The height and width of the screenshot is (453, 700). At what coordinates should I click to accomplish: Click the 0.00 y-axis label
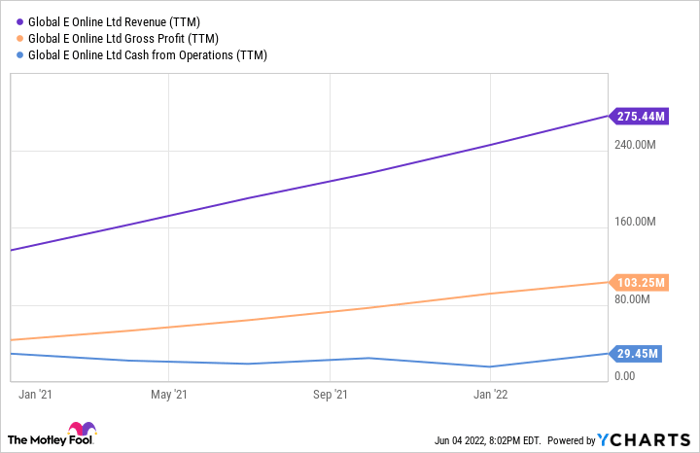click(x=625, y=376)
